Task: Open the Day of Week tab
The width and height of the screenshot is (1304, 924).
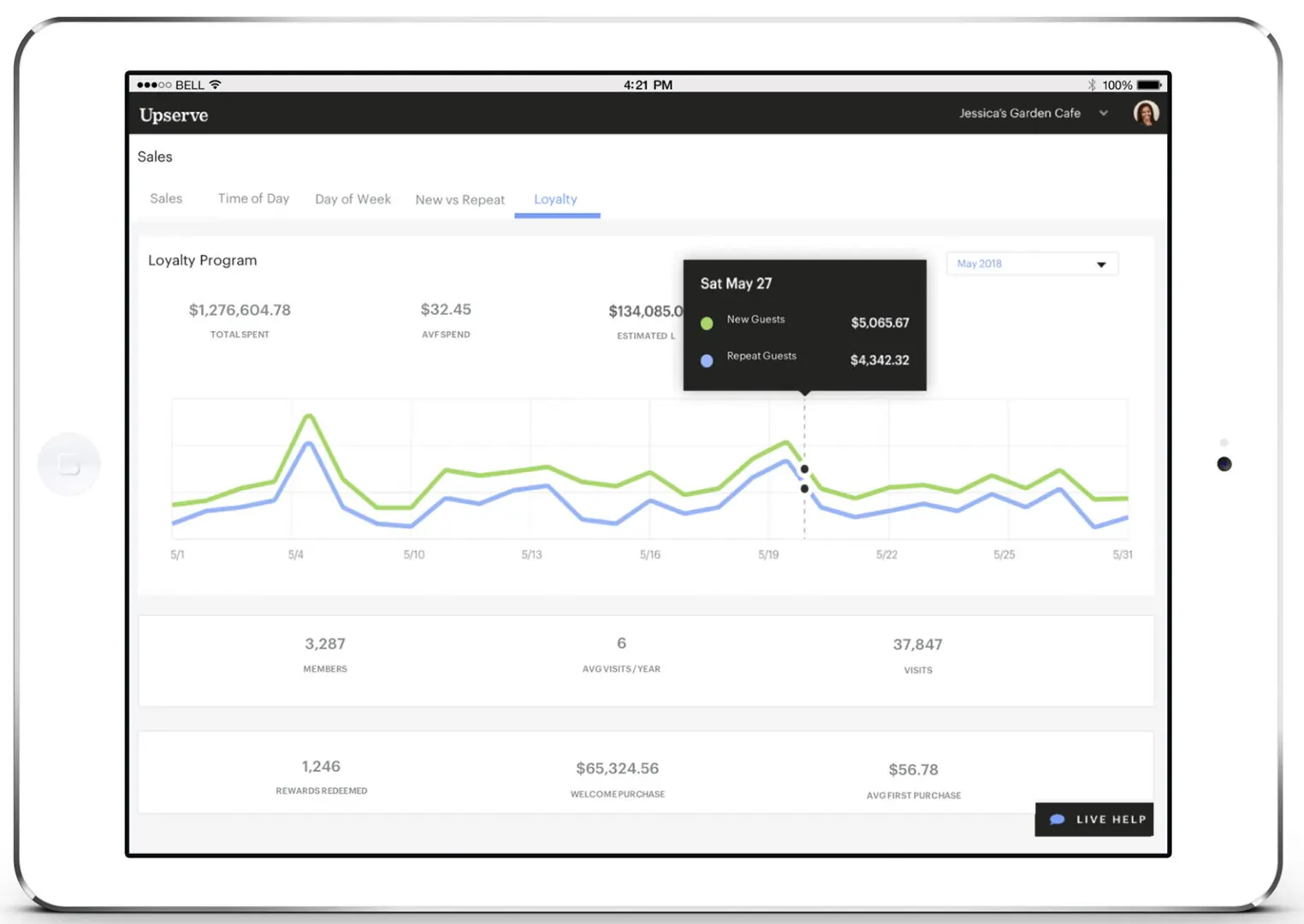Action: pos(353,198)
